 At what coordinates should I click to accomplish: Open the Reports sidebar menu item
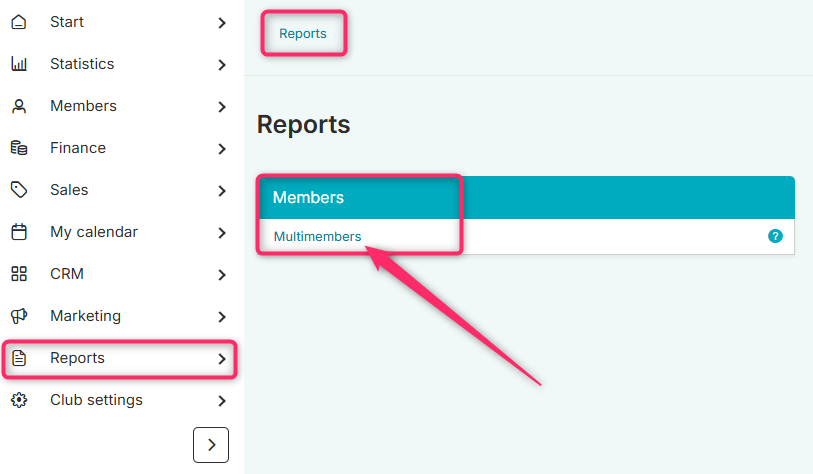[x=120, y=358]
